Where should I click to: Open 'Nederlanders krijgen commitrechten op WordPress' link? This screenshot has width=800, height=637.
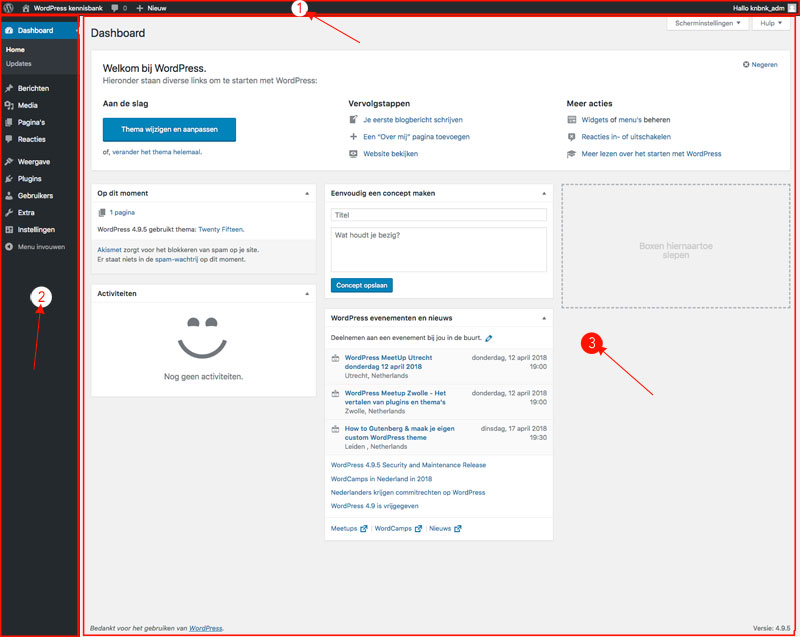click(408, 493)
